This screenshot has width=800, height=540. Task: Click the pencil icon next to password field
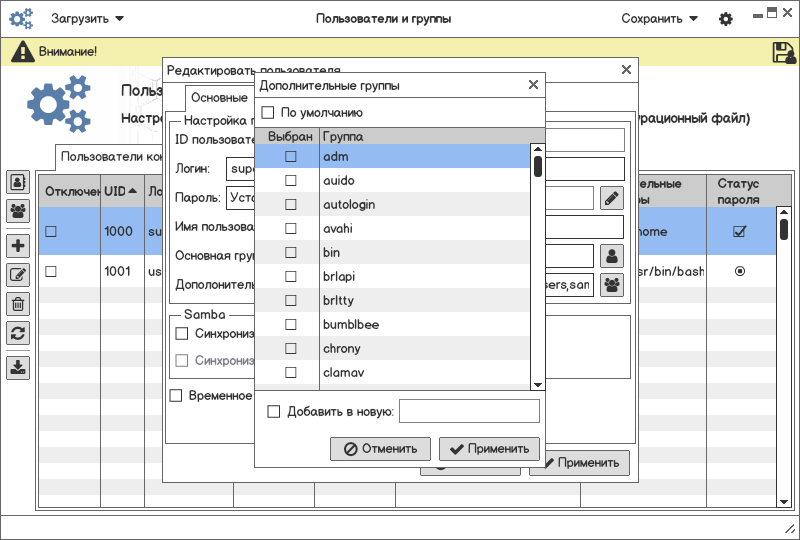[x=611, y=198]
